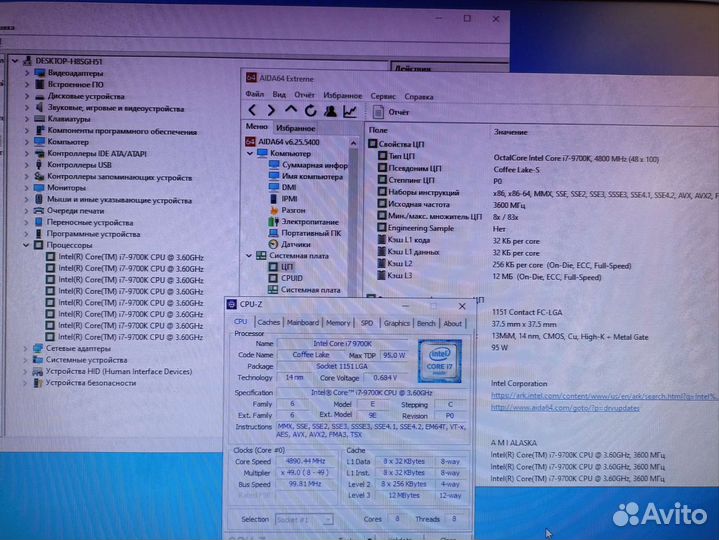The height and width of the screenshot is (540, 719).
Task: Collapse Процессоры node in Device Manager
Action: tap(26, 245)
